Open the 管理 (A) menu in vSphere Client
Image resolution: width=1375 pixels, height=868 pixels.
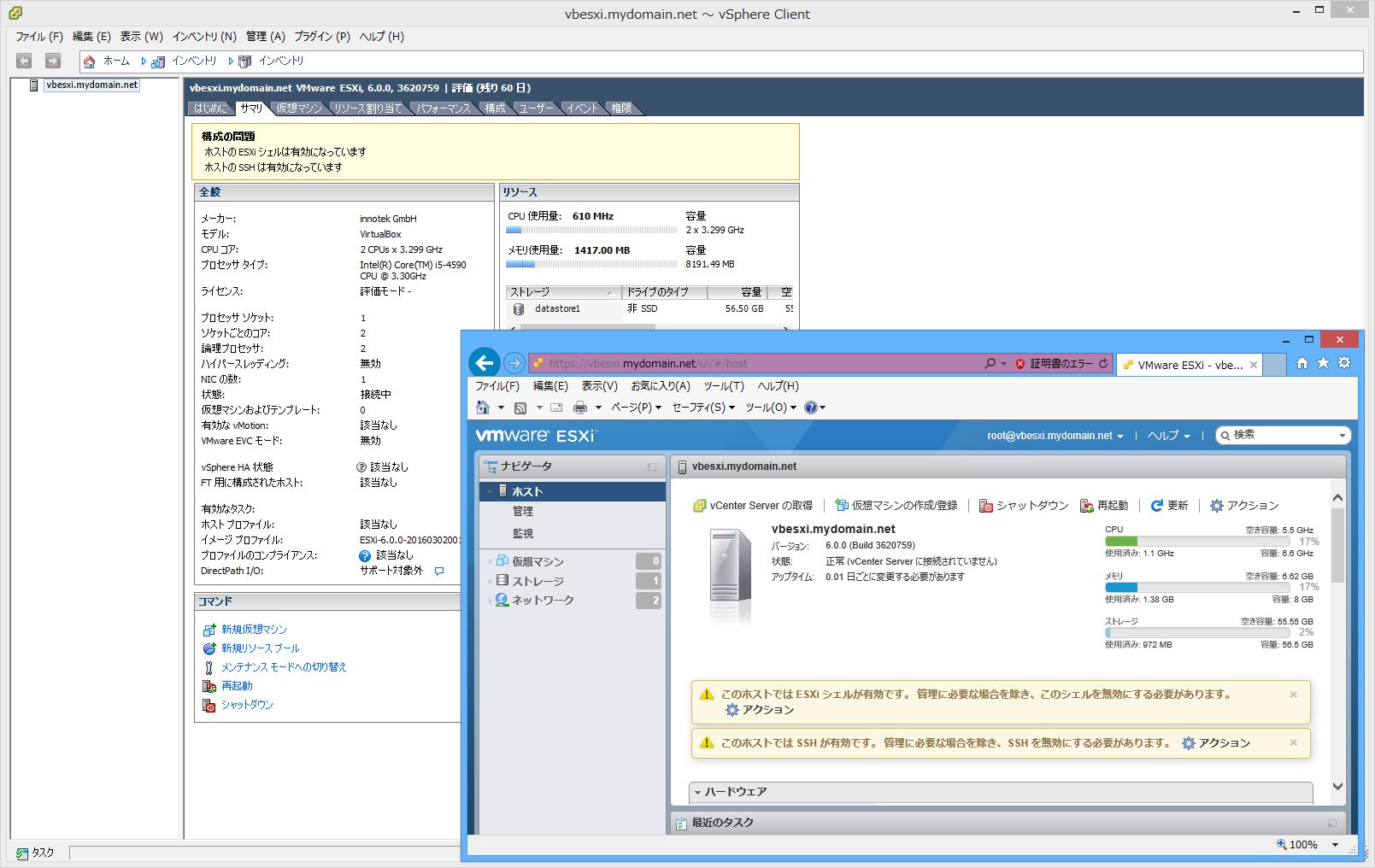click(266, 37)
